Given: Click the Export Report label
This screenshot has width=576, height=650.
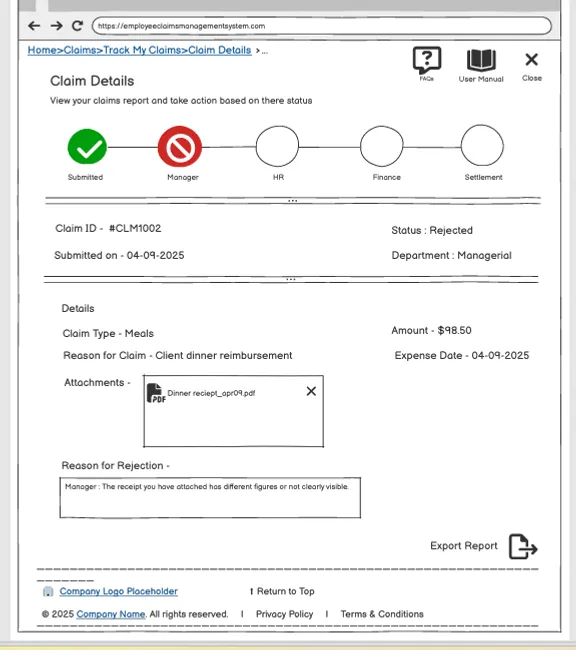Looking at the screenshot, I should [x=464, y=546].
